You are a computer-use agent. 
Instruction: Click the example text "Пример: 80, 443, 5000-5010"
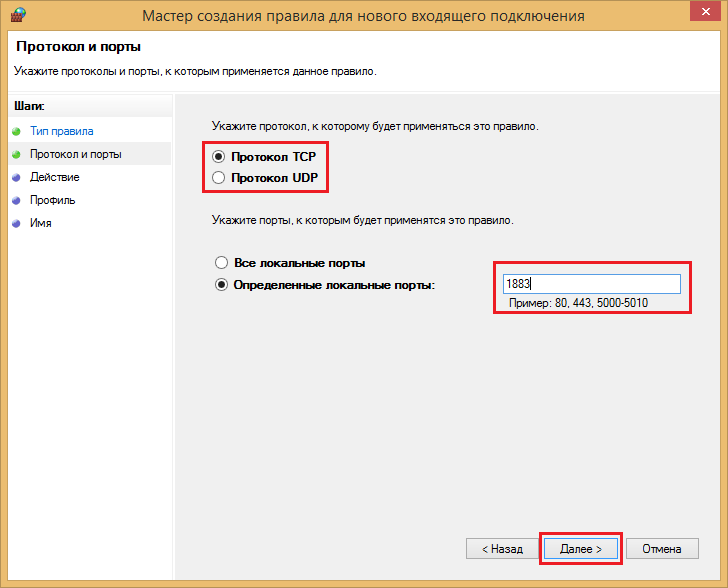tap(578, 303)
